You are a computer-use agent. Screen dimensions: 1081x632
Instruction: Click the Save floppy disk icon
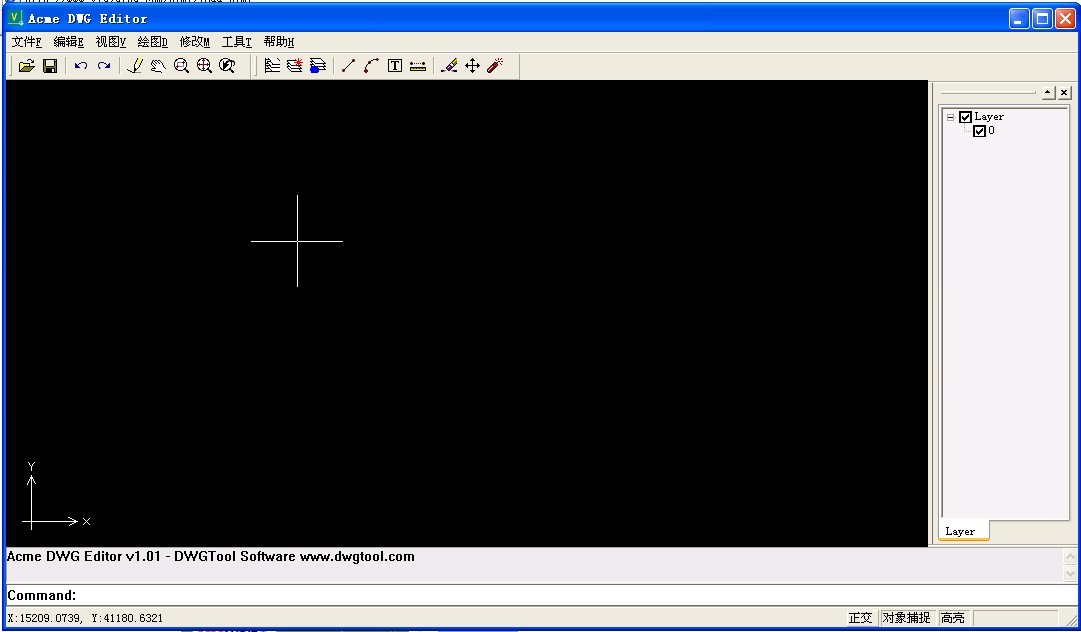click(x=49, y=66)
